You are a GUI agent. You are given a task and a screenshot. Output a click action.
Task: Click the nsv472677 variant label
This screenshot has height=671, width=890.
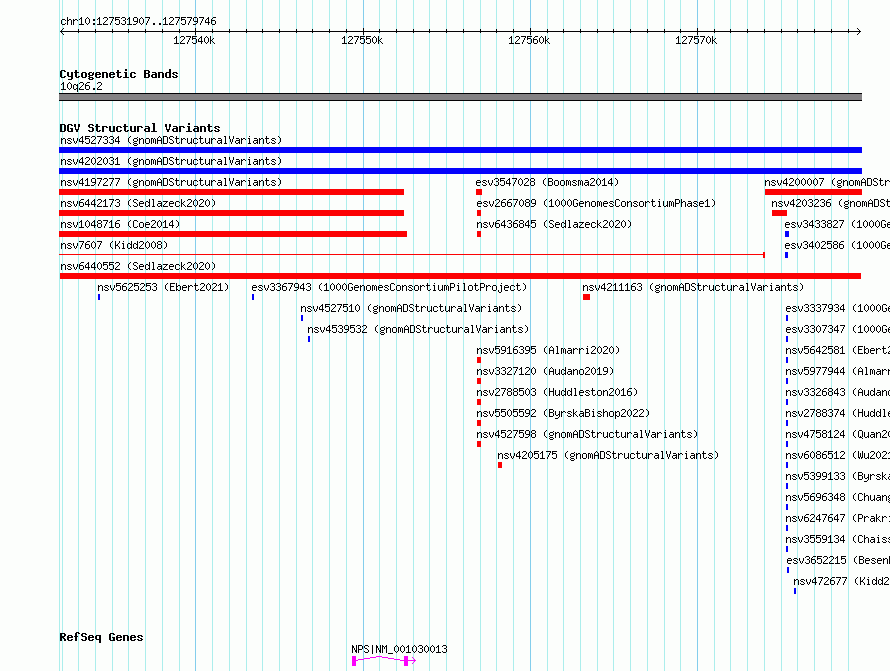tap(841, 581)
